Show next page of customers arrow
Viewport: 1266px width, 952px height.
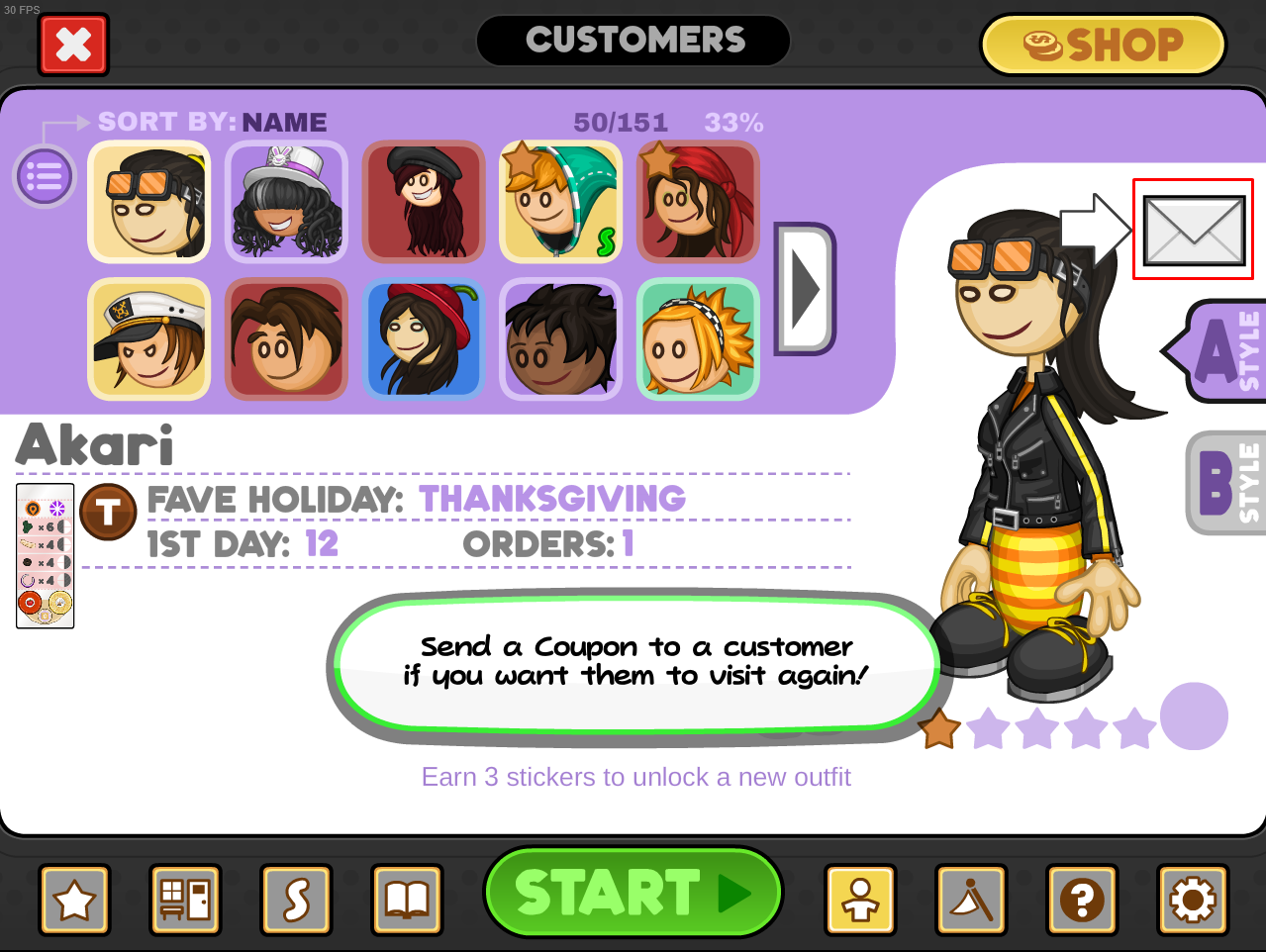point(805,289)
